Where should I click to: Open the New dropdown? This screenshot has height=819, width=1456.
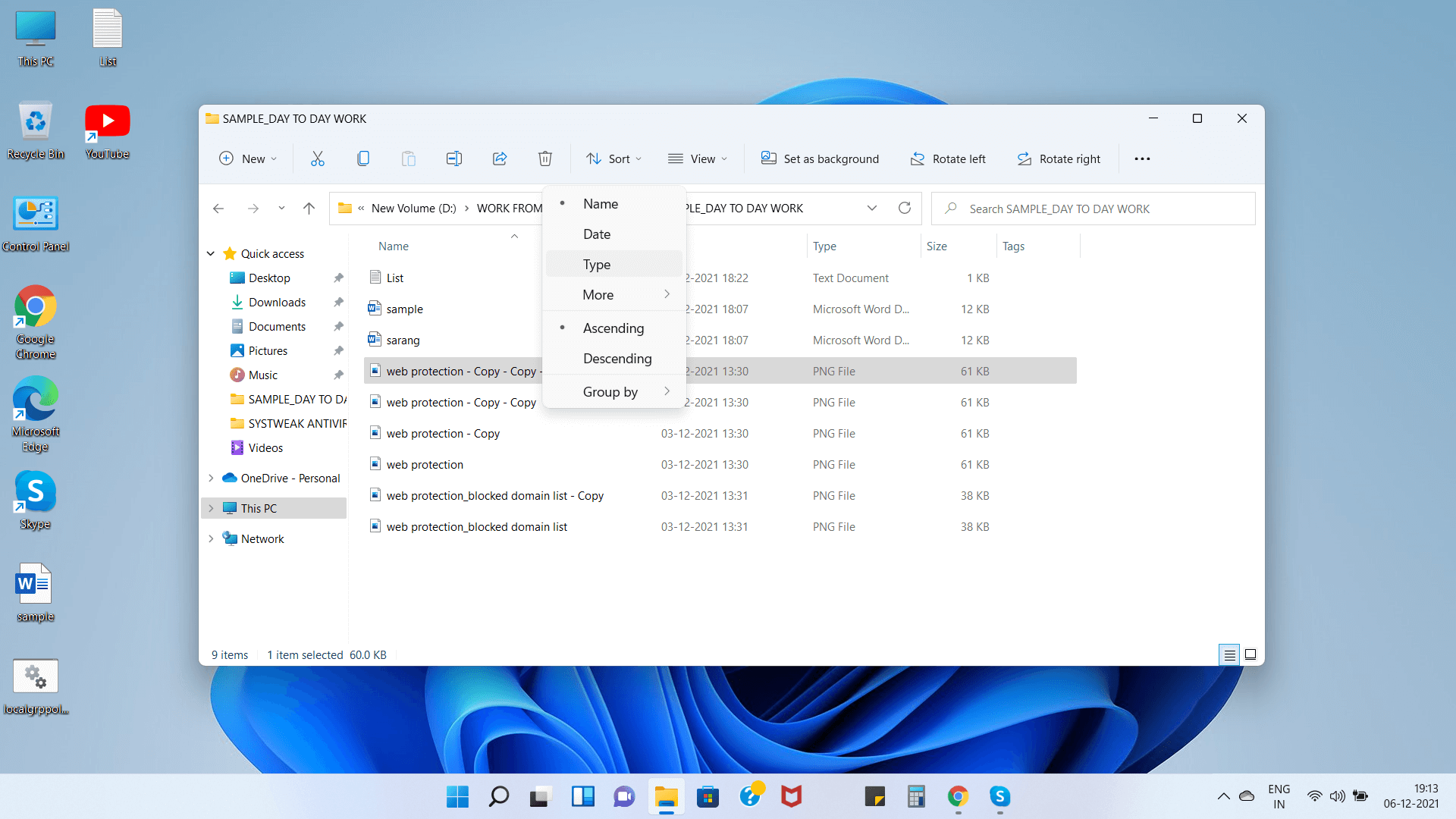click(x=248, y=158)
